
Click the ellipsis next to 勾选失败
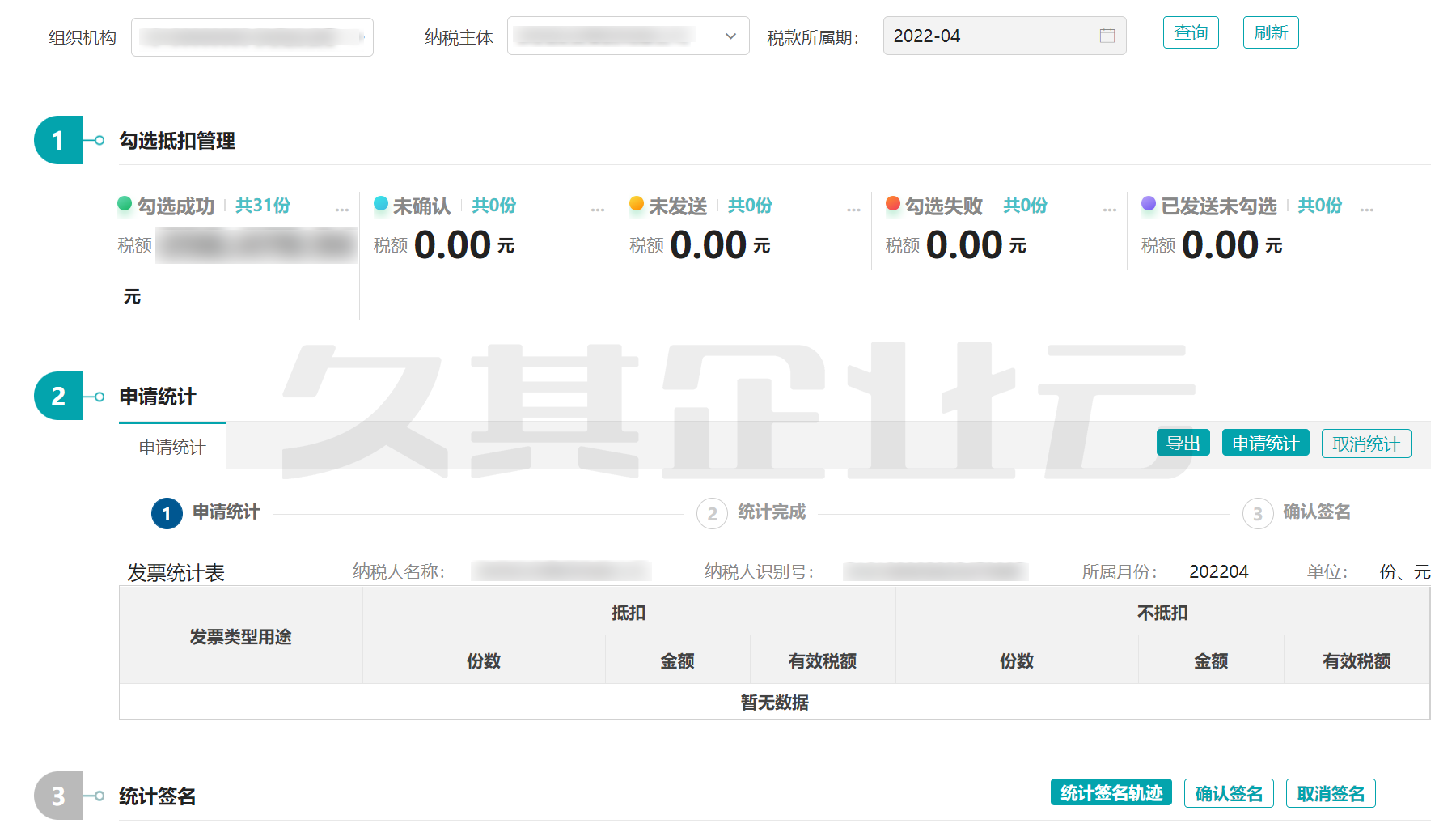click(1110, 209)
